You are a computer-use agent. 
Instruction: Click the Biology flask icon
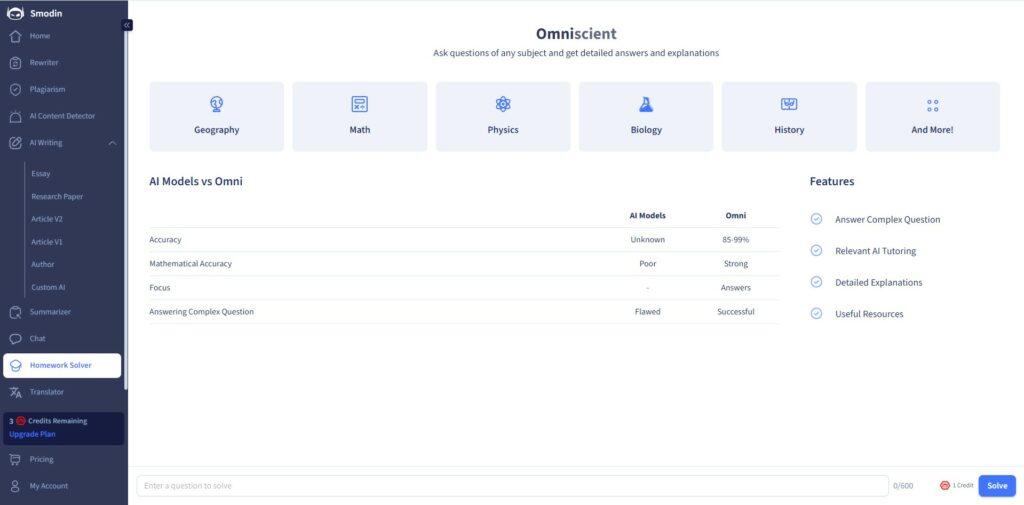[x=646, y=104]
